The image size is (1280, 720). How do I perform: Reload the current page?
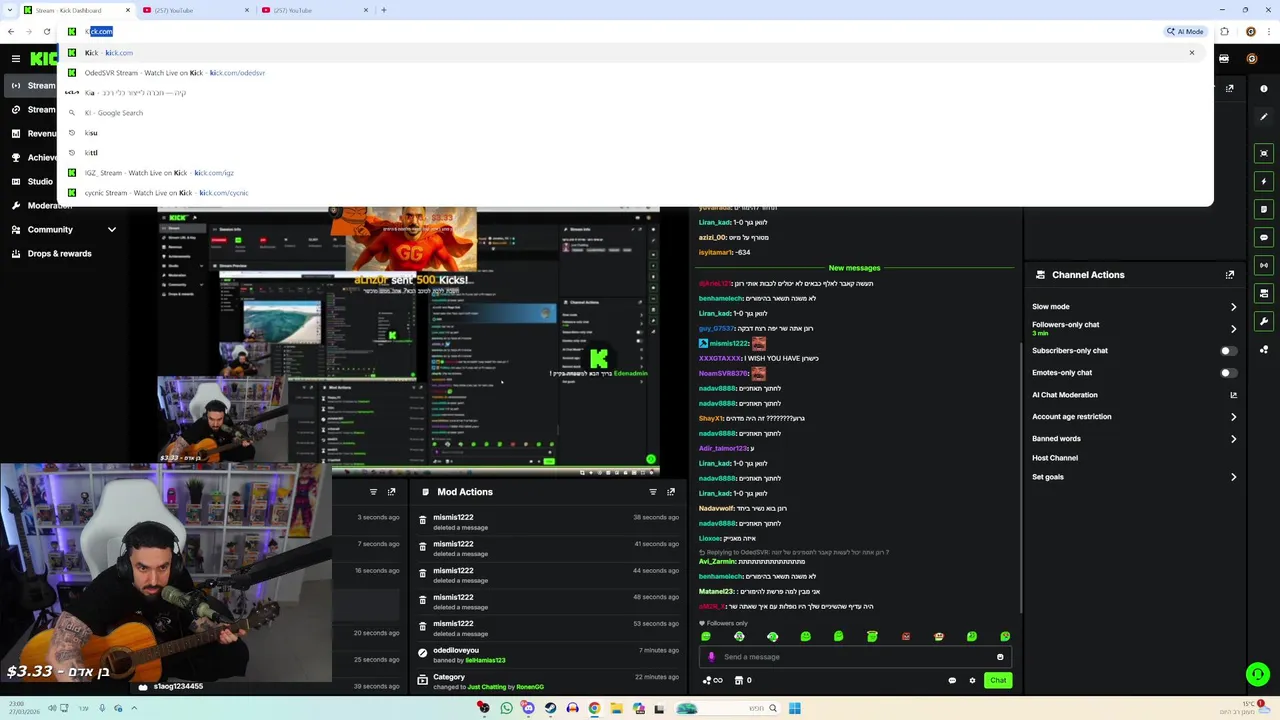pos(47,32)
